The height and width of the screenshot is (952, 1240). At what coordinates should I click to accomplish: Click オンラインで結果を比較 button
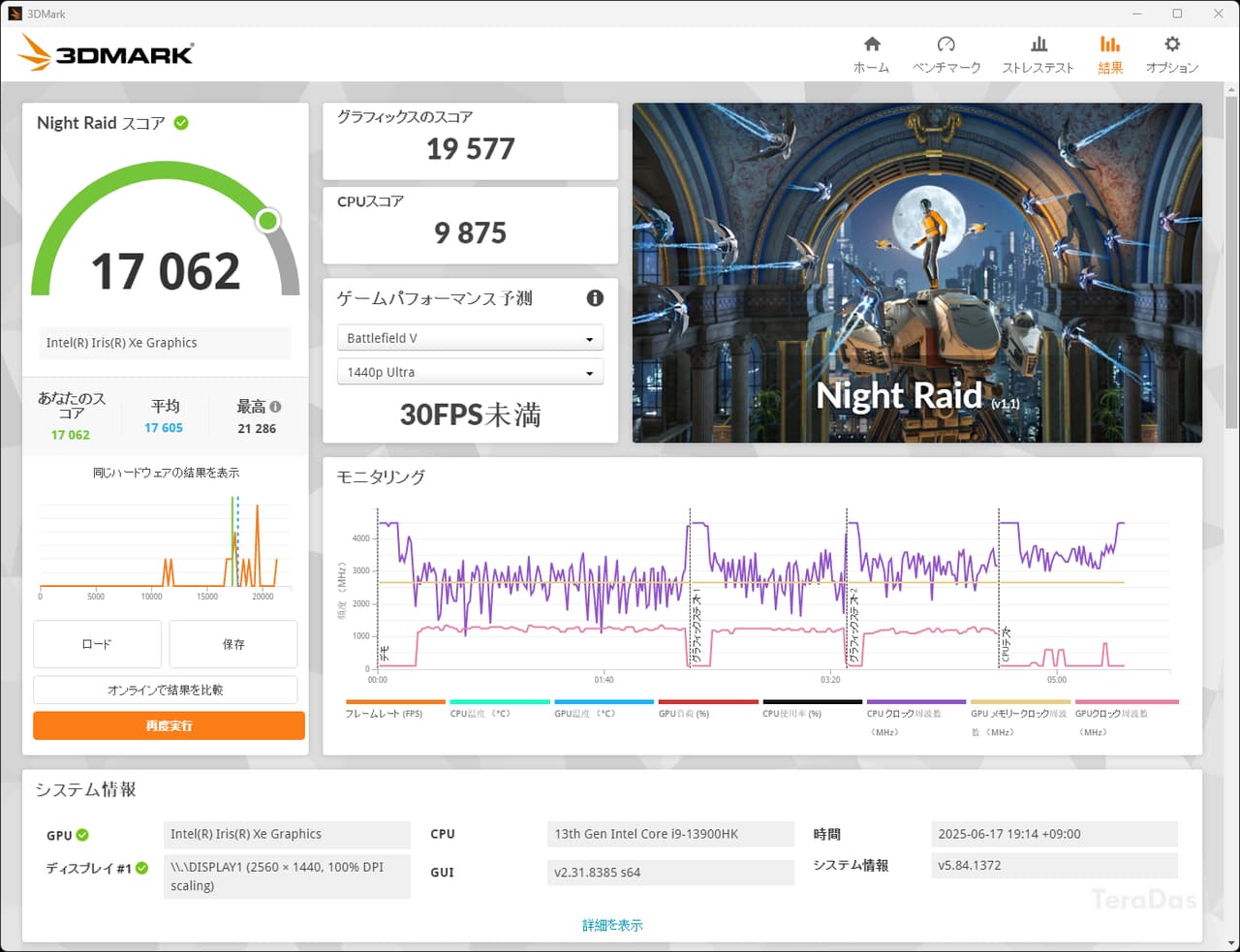(x=166, y=690)
